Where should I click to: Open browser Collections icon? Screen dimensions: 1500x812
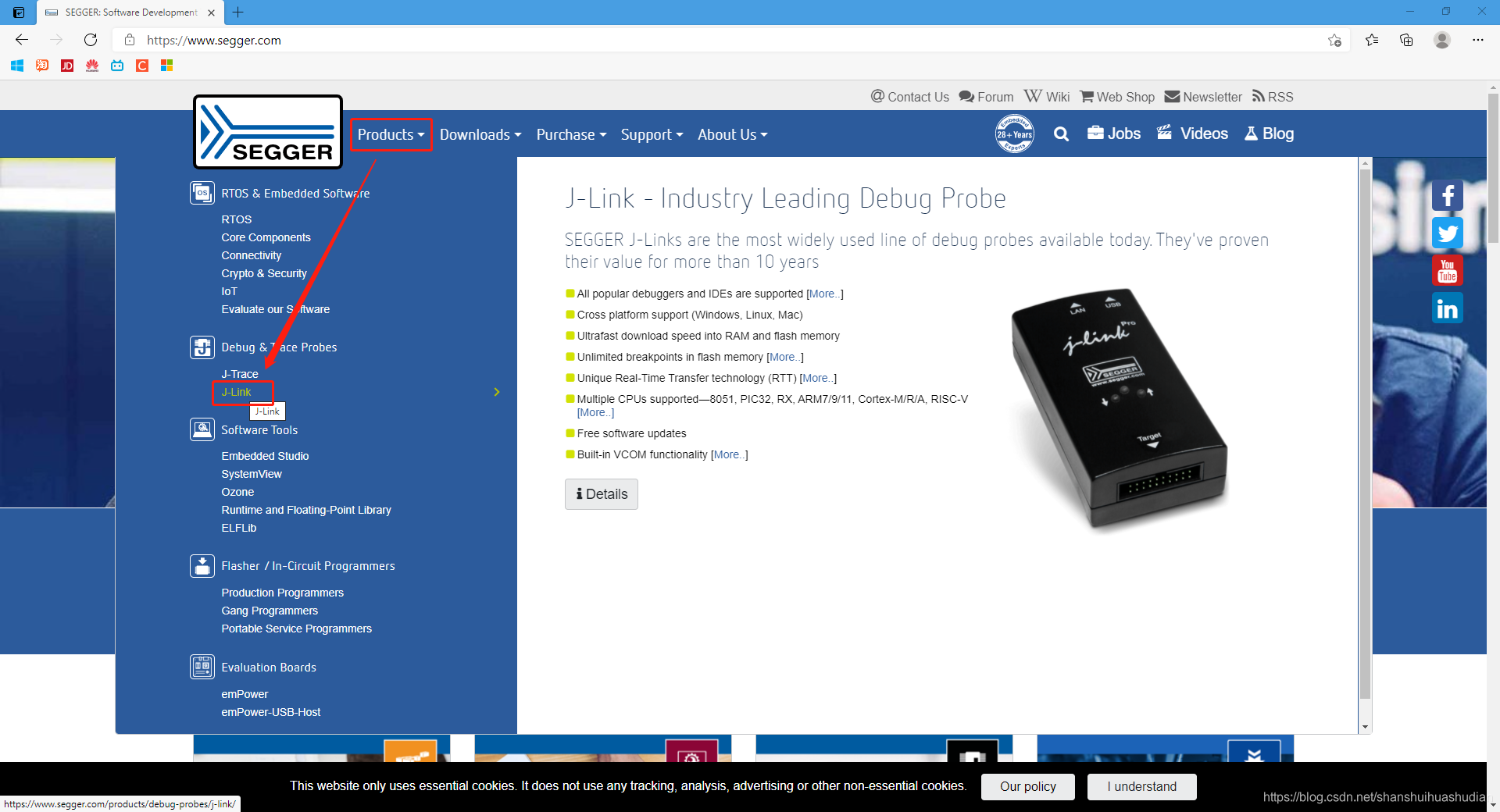click(x=1406, y=40)
